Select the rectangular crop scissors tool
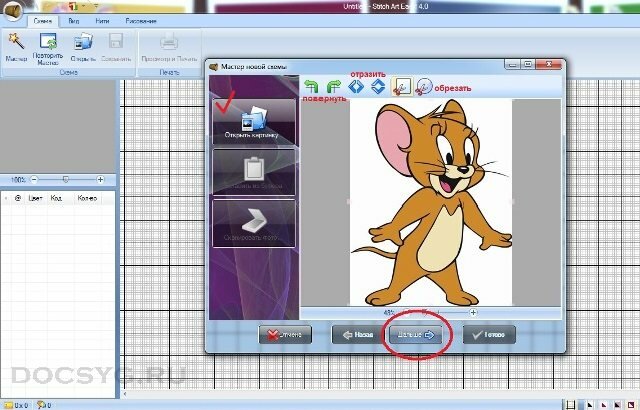This screenshot has width=640, height=410. click(x=402, y=86)
